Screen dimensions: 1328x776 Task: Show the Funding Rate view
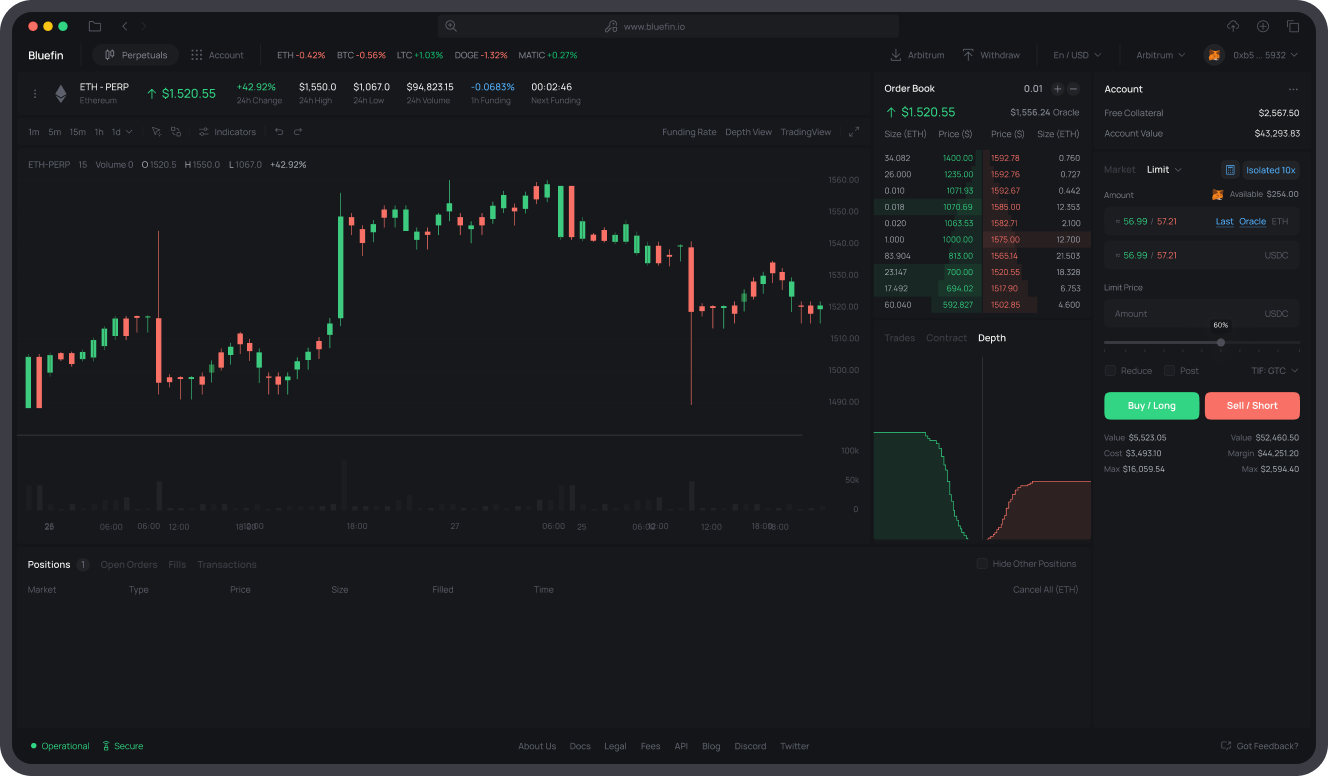coord(689,132)
